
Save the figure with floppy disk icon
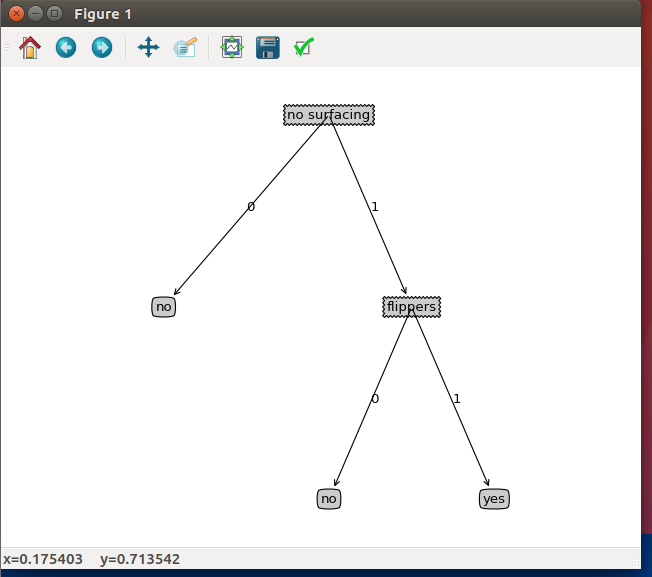click(x=267, y=47)
